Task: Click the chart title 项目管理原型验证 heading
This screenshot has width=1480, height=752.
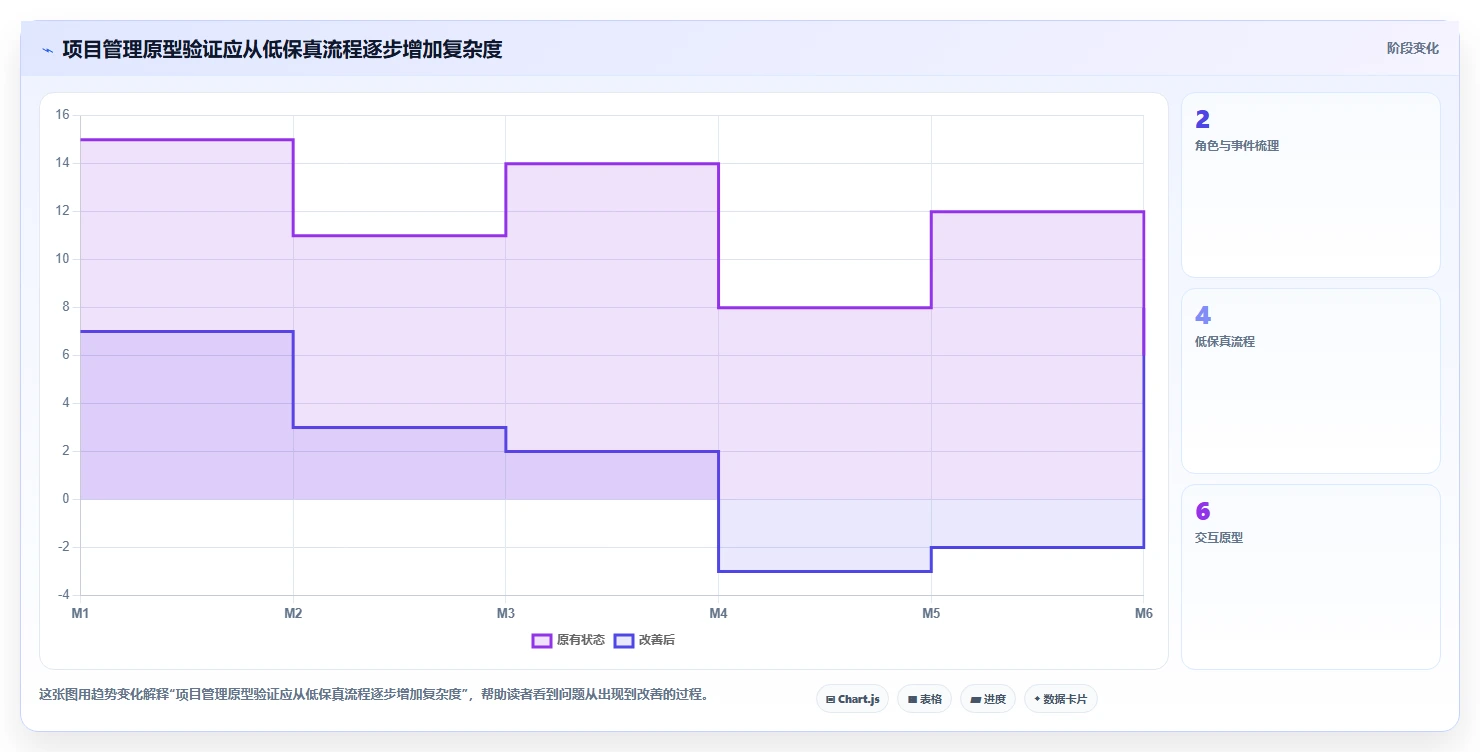Action: (x=282, y=49)
